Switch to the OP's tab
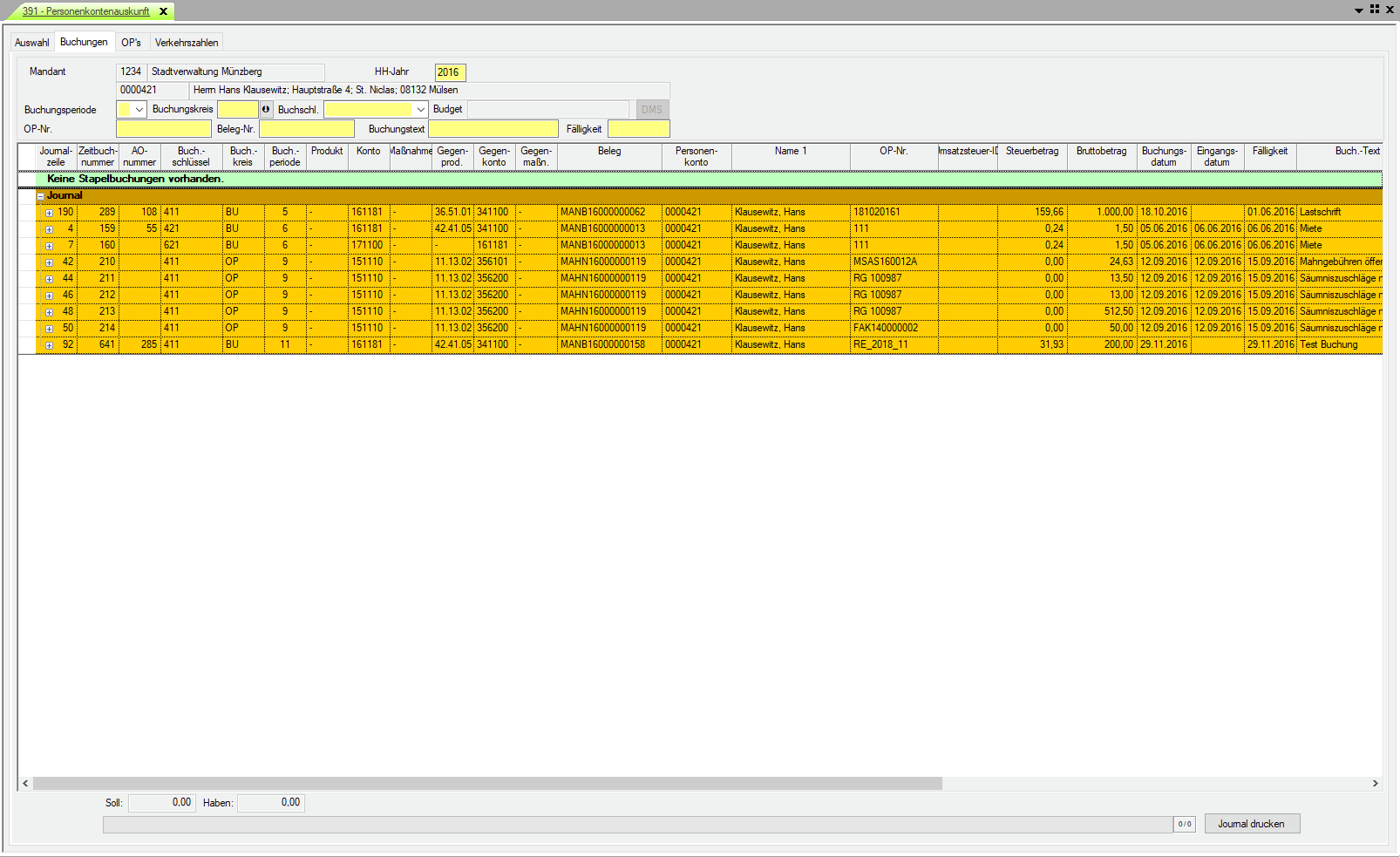 [131, 43]
